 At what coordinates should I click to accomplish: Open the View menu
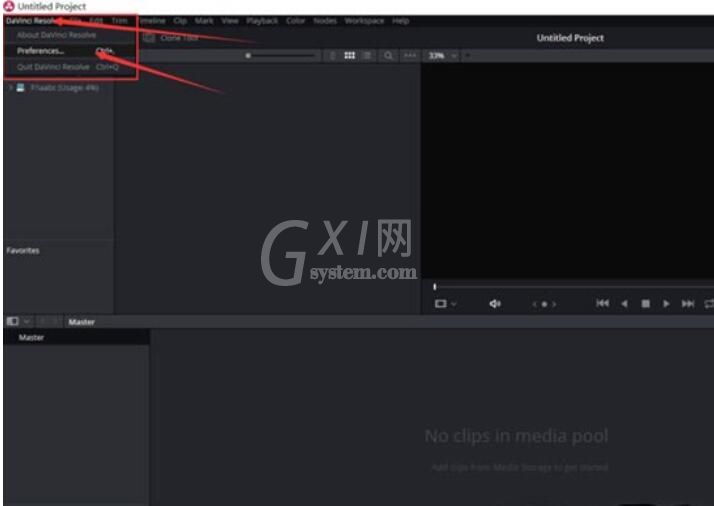(x=230, y=20)
